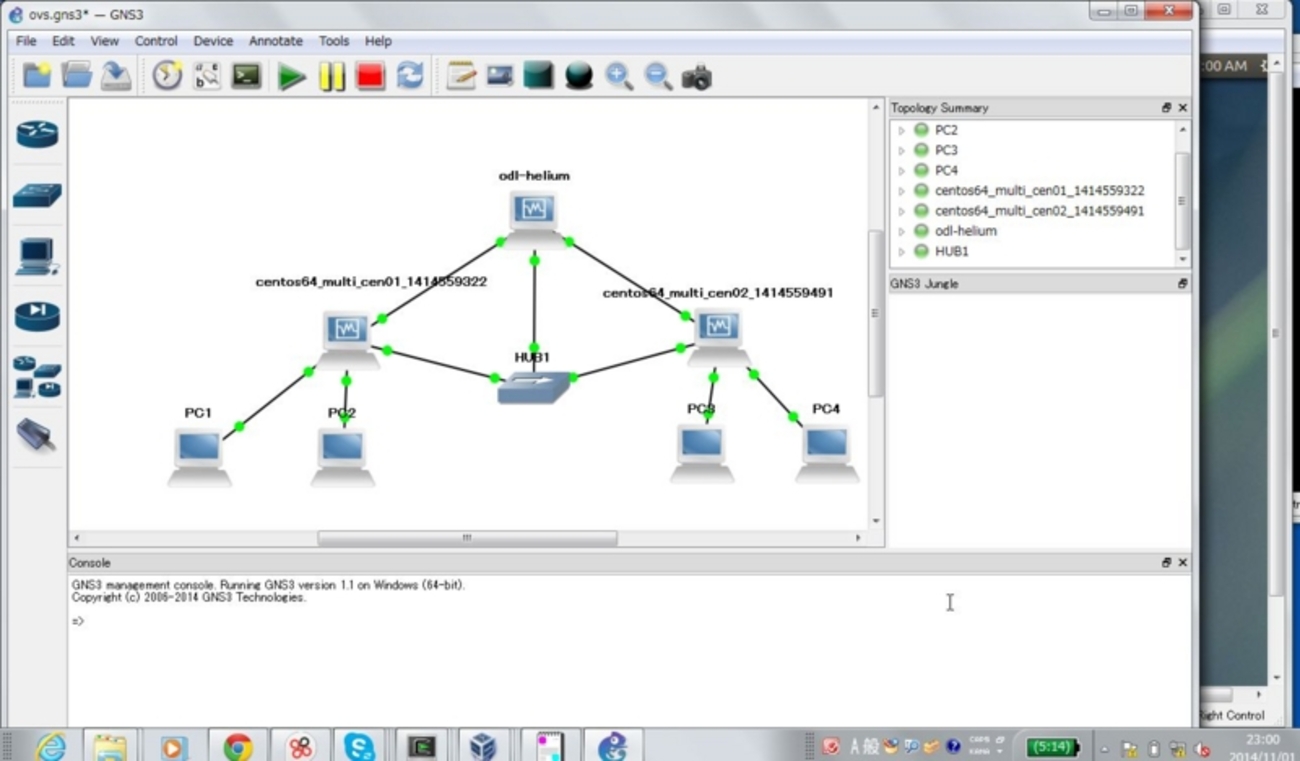
Task: Expand odl-helium in Topology Summary
Action: click(x=901, y=231)
